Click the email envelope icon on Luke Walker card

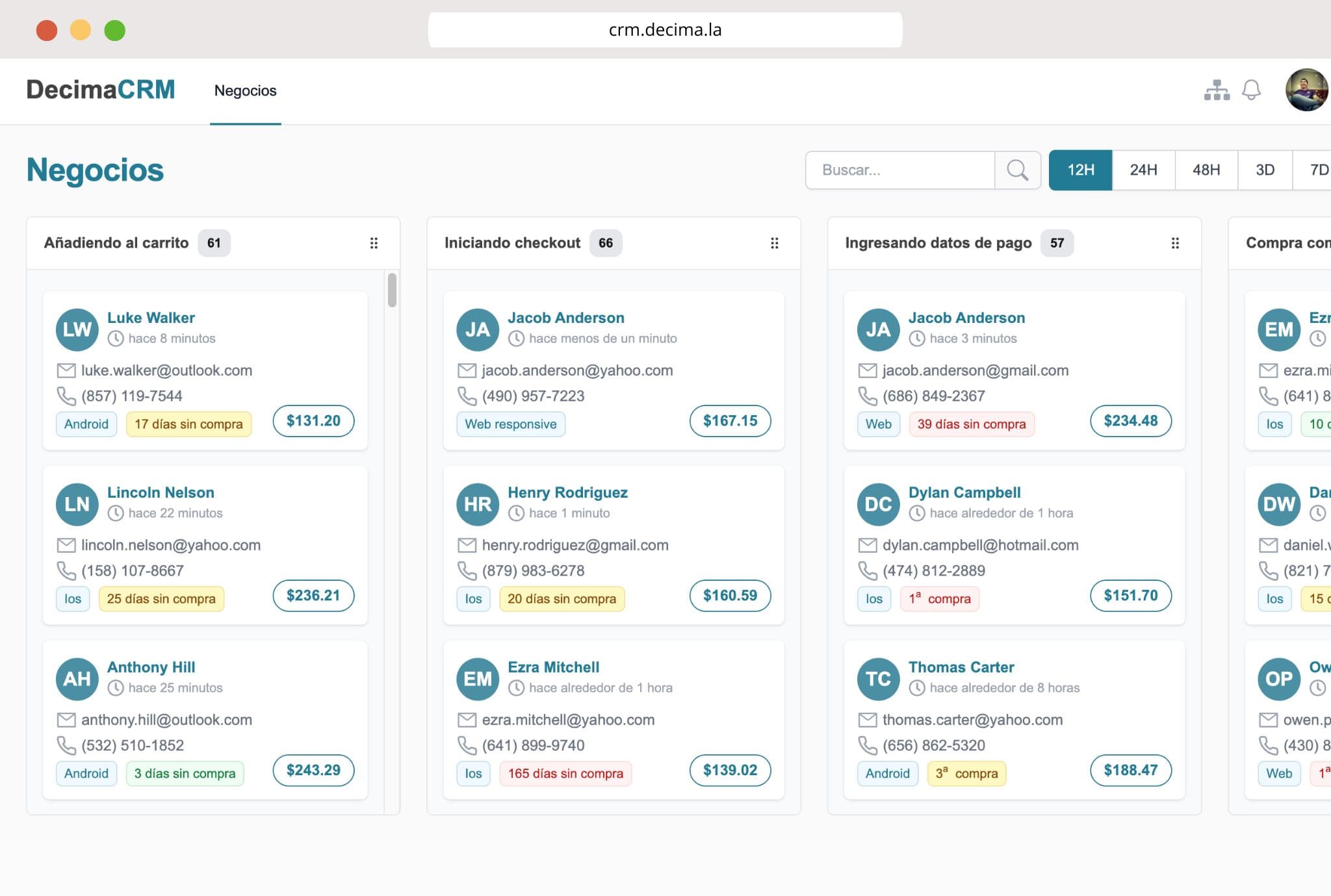[66, 370]
